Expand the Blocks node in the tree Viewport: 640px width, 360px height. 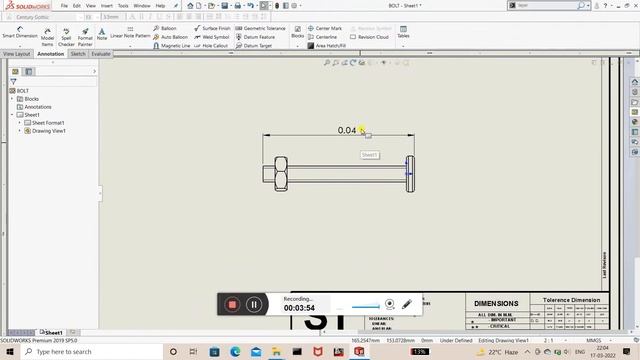point(12,99)
